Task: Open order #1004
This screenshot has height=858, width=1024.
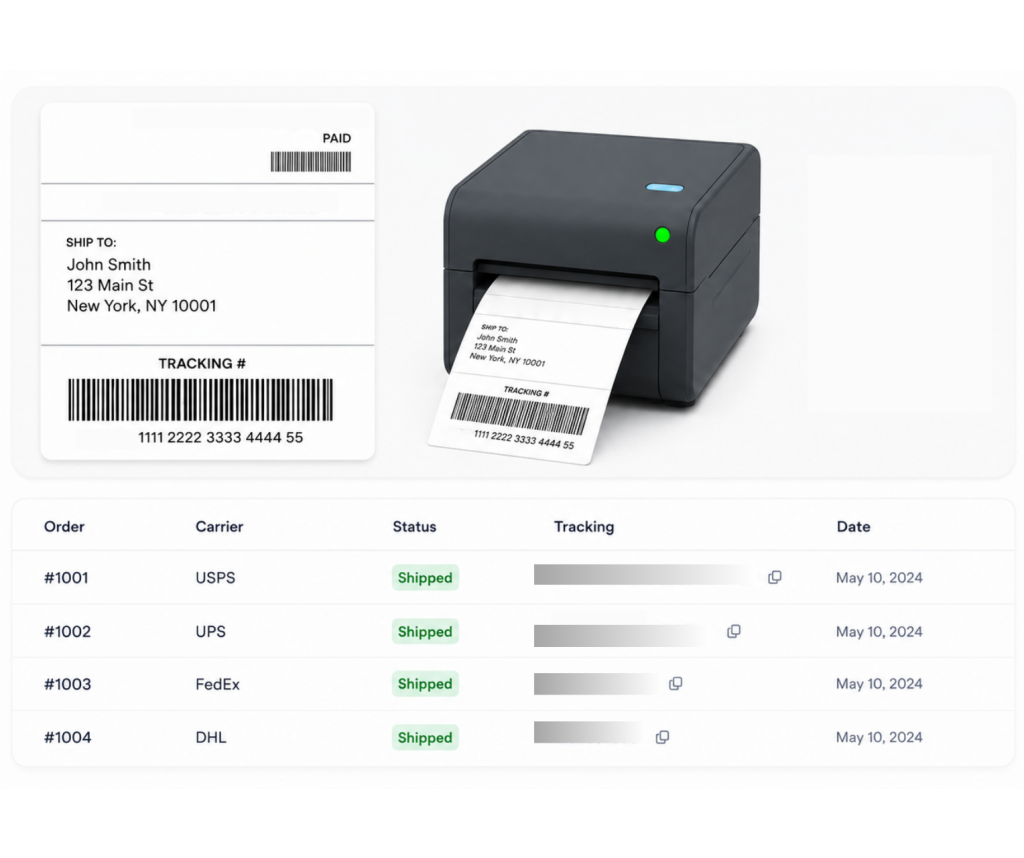Action: point(67,737)
